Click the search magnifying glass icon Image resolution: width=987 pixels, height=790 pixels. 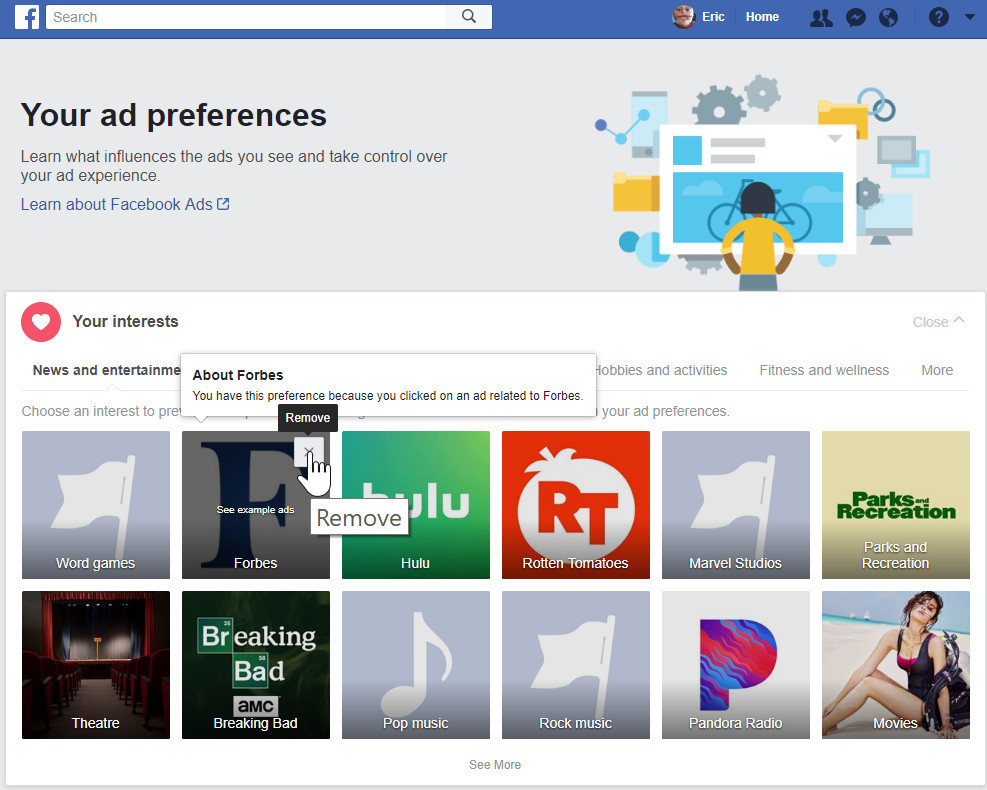tap(468, 17)
